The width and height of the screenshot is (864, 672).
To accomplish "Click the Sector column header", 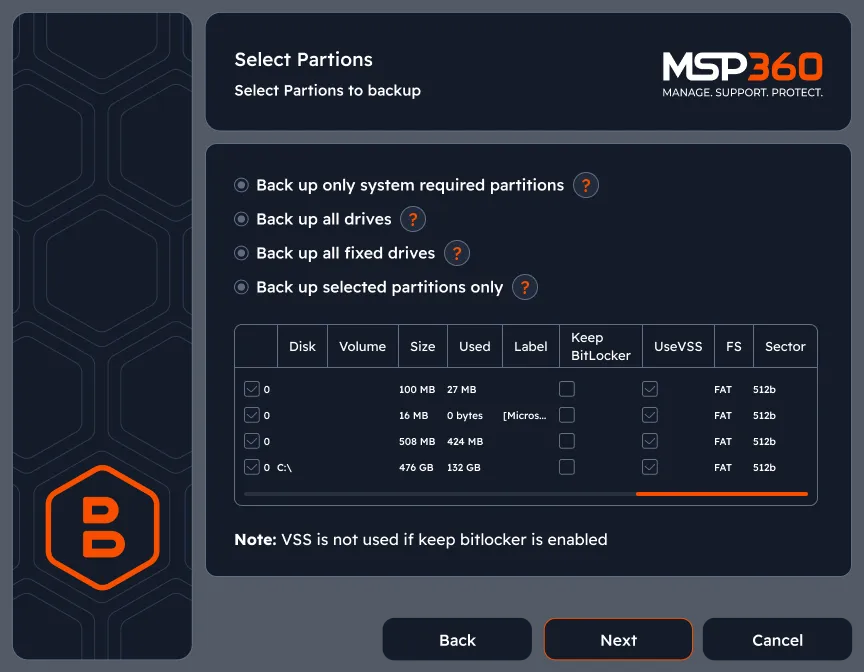I will click(x=785, y=346).
